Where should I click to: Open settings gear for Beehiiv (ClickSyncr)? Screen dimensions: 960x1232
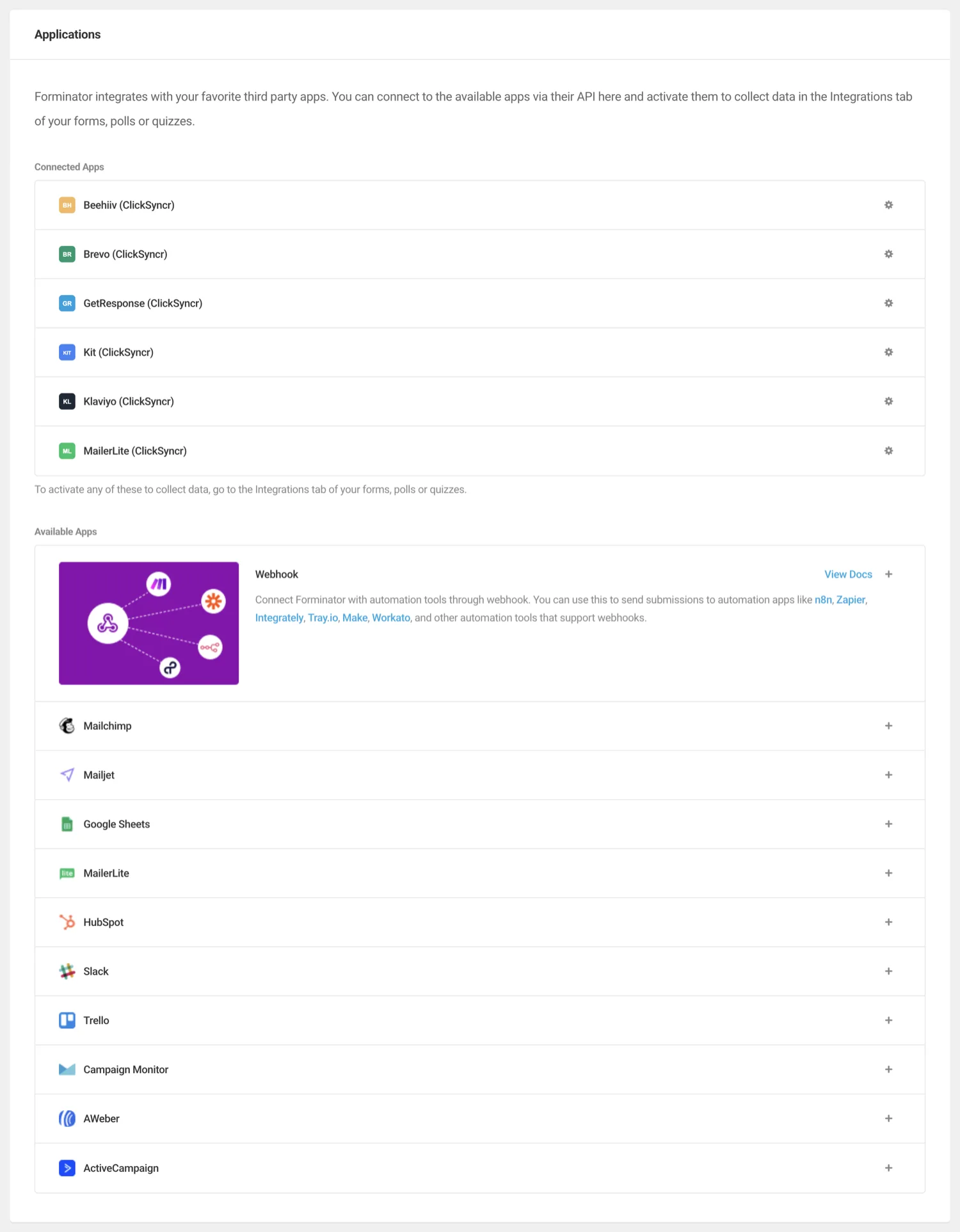click(888, 205)
